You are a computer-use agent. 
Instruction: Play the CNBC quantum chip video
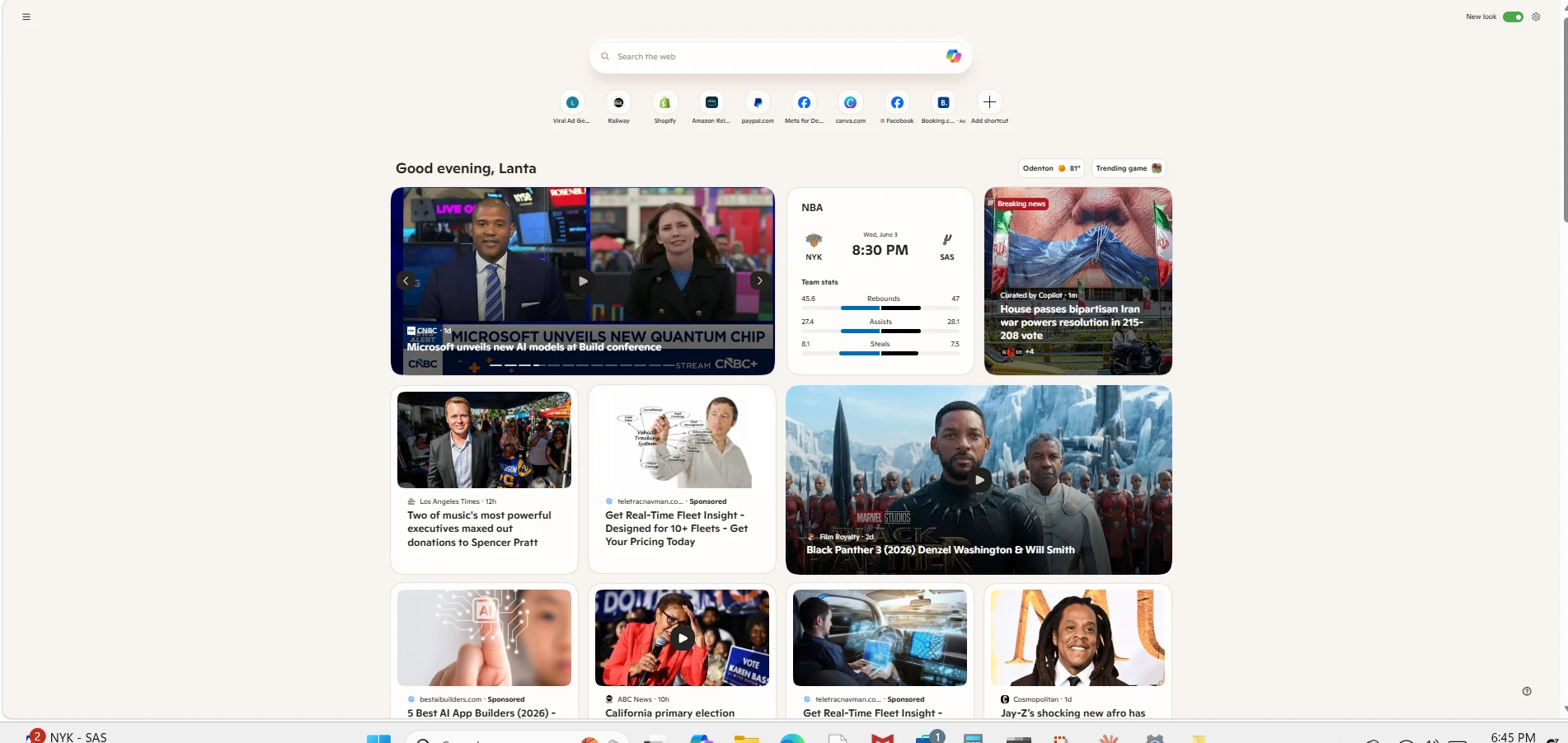(x=583, y=281)
